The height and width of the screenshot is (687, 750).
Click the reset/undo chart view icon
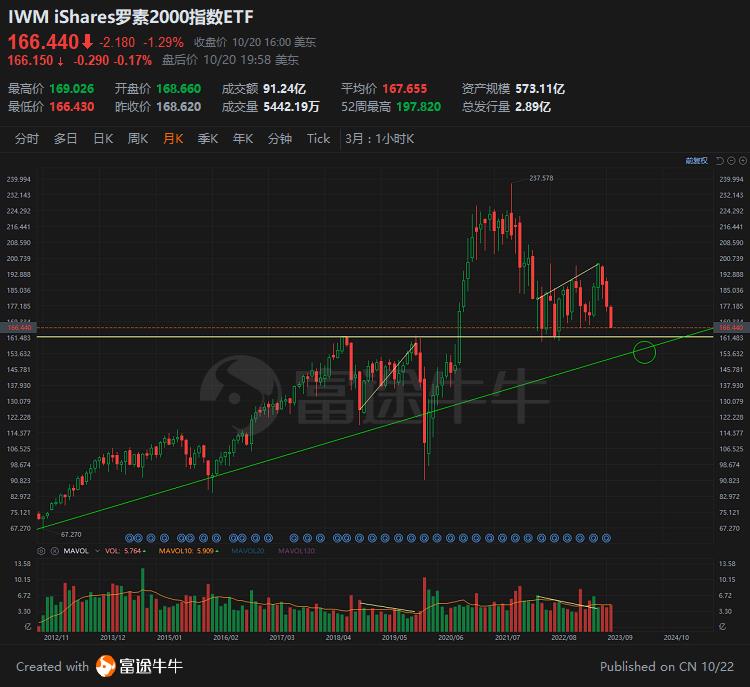(719, 161)
